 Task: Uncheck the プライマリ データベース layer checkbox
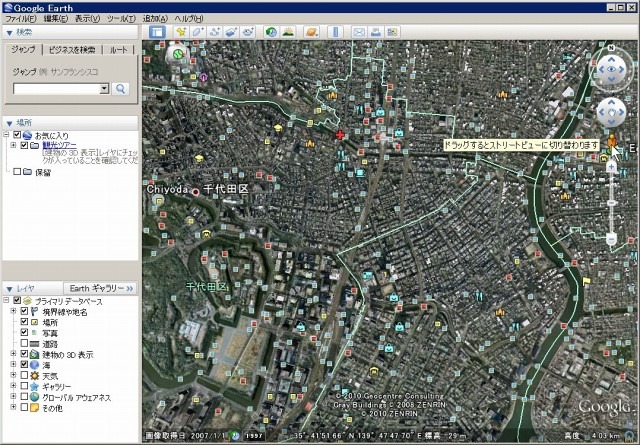pos(17,300)
